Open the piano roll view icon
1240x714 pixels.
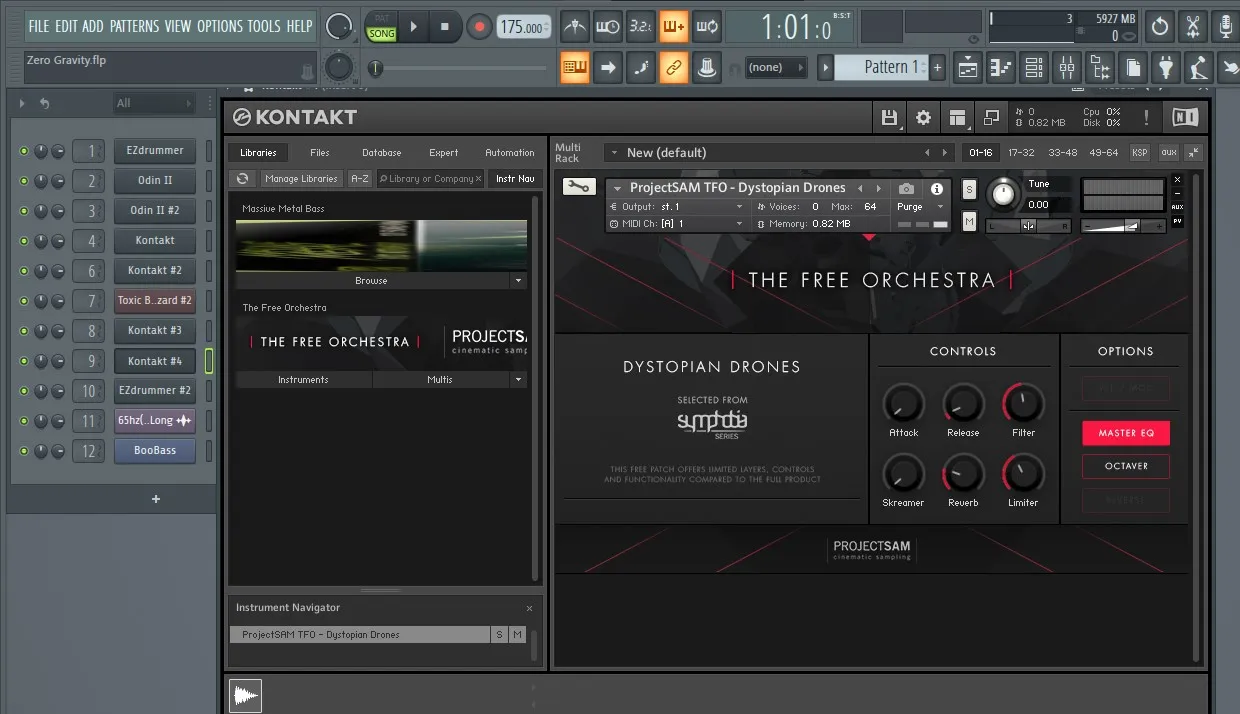[x=1001, y=68]
